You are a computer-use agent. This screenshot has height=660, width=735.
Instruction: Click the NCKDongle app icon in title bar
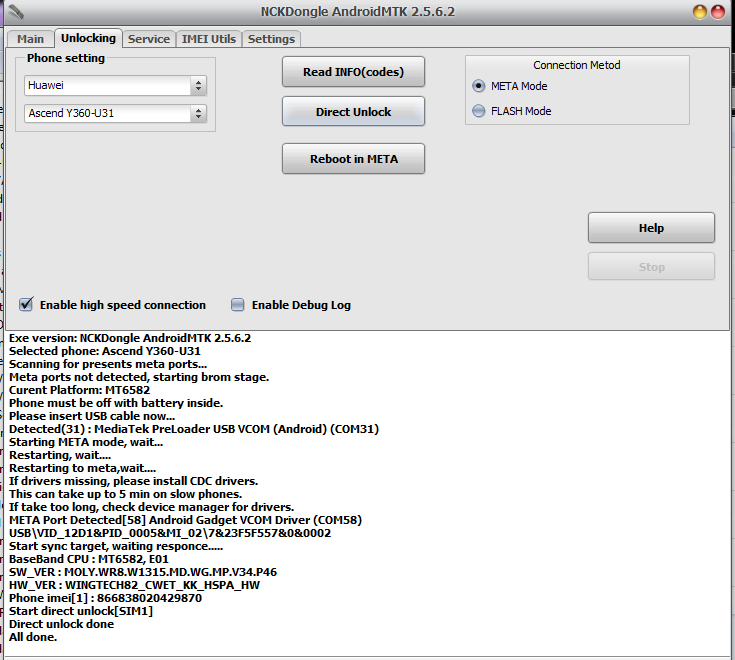click(15, 12)
